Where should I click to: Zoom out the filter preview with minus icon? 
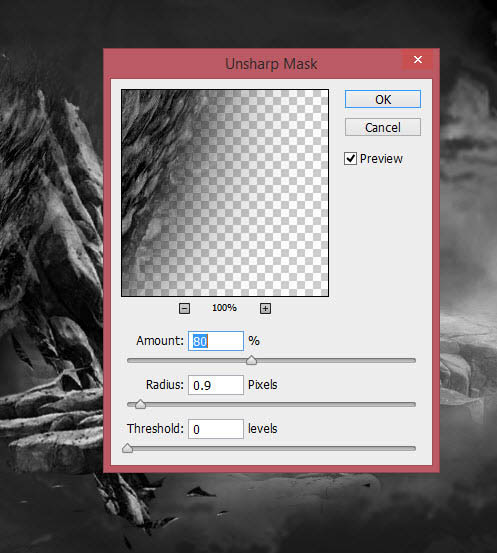click(184, 309)
